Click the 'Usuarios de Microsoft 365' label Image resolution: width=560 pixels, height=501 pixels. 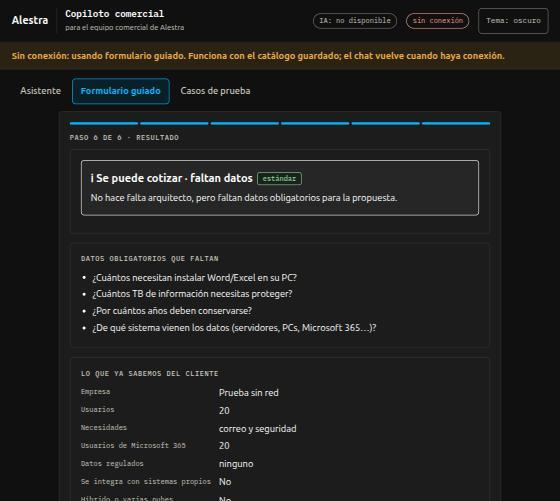(133, 445)
